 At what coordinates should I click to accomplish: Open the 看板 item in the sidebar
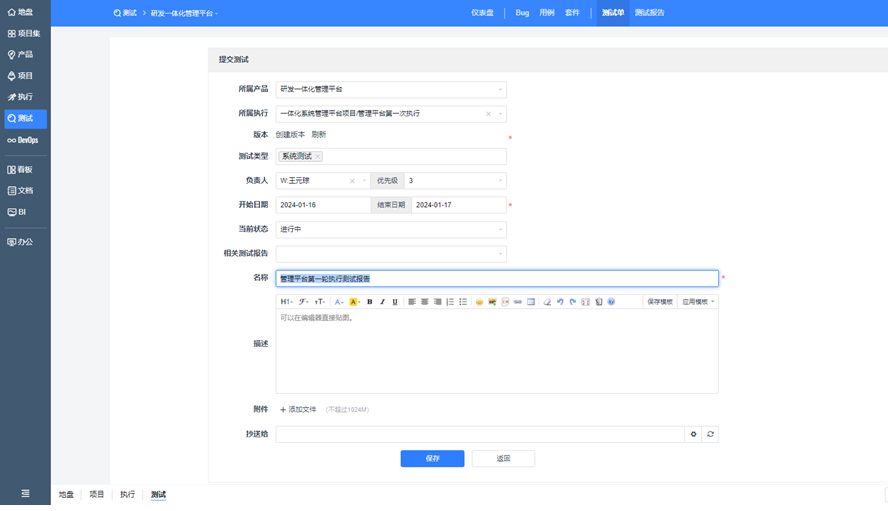pos(20,169)
